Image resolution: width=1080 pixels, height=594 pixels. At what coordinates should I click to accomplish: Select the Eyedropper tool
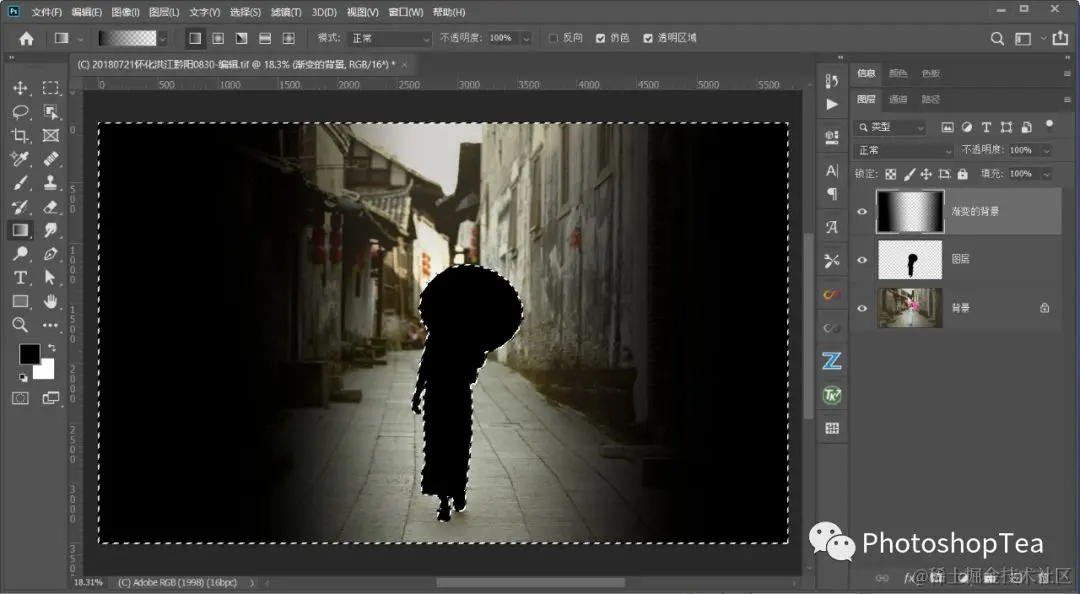coord(20,159)
